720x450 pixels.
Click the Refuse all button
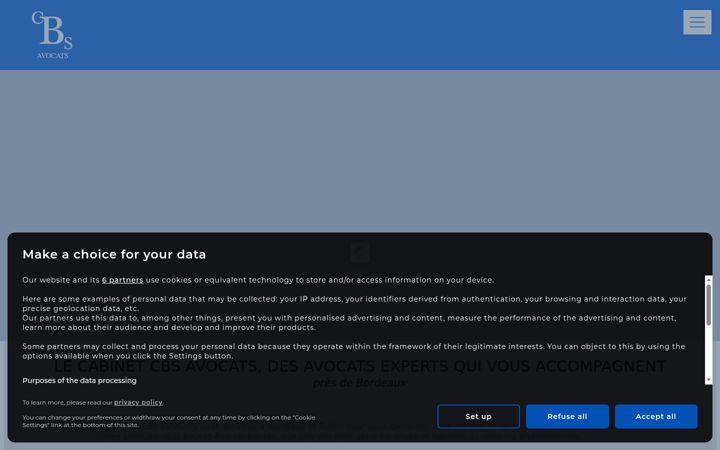(567, 416)
